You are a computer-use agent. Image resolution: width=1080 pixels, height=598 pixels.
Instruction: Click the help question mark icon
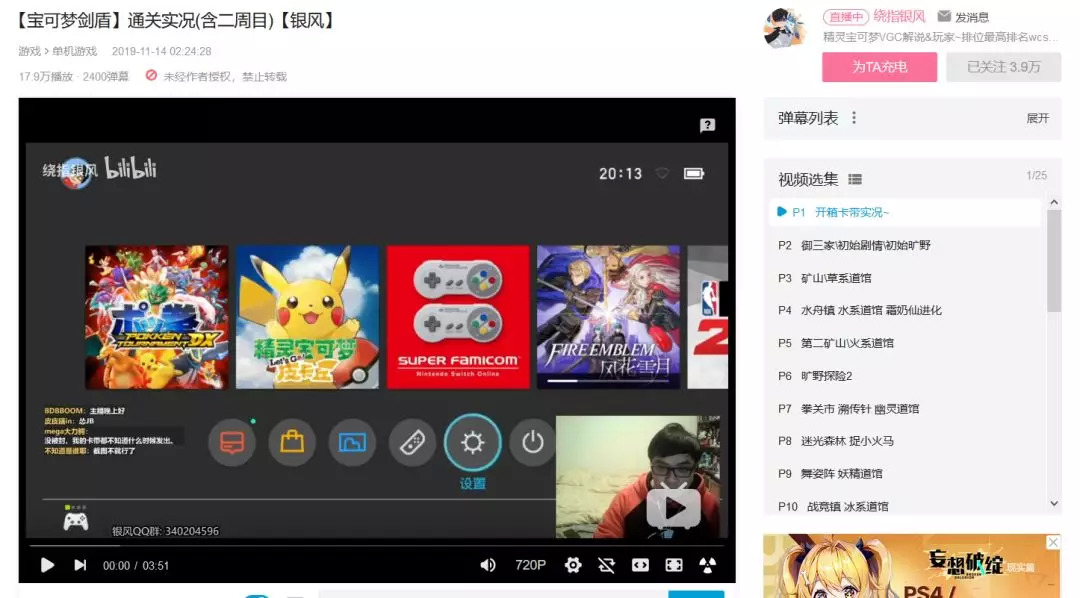tap(707, 125)
